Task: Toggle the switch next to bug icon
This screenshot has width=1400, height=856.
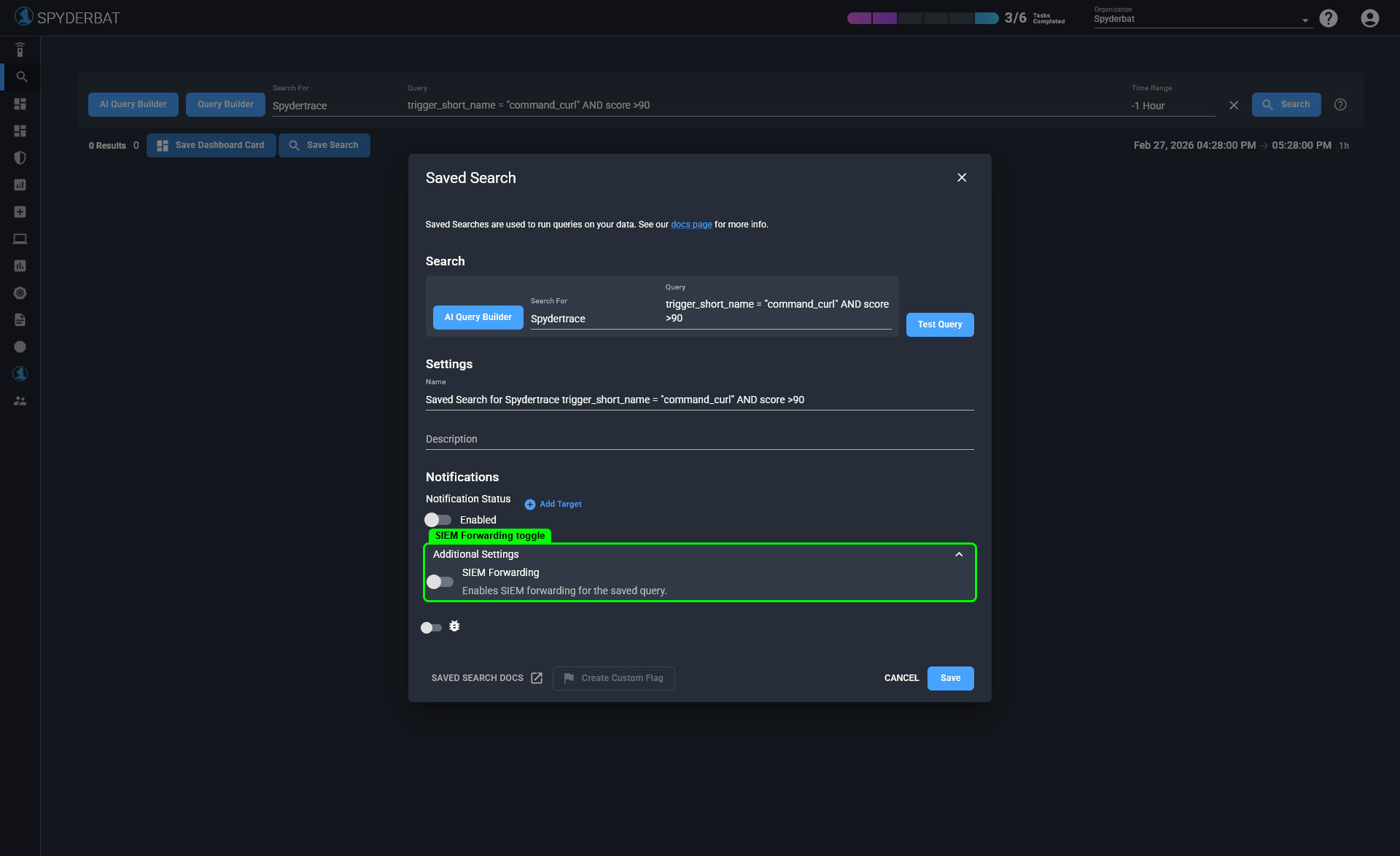Action: (431, 628)
